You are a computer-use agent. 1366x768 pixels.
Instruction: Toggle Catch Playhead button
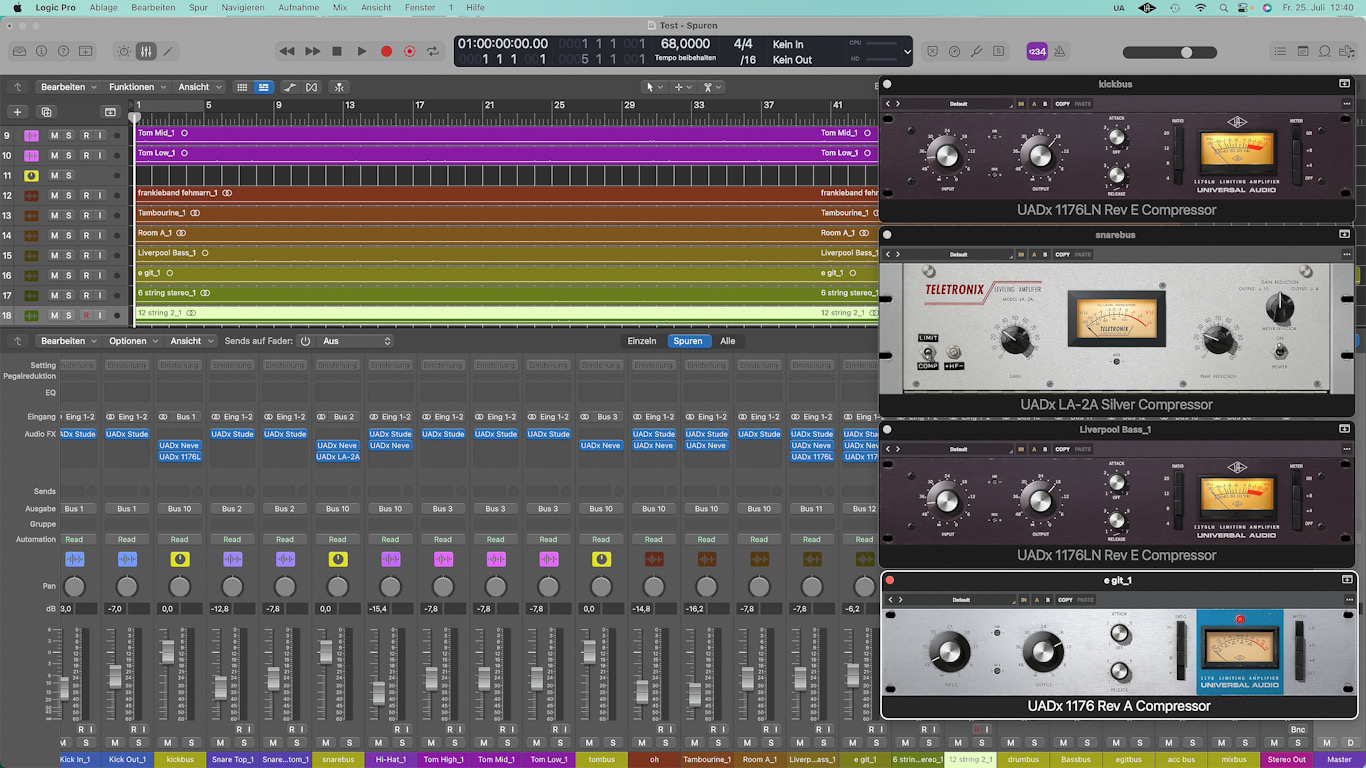tap(339, 87)
